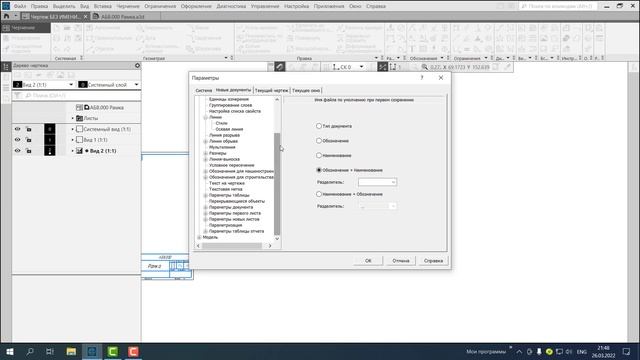
Task: Click scroll-down arrow of settings tree
Action: 277,238
